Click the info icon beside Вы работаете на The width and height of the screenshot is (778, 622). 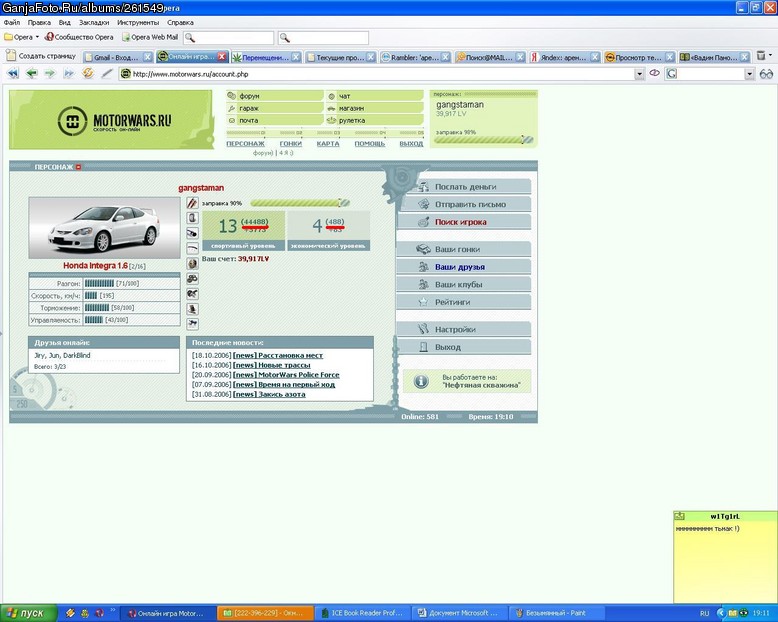(421, 381)
